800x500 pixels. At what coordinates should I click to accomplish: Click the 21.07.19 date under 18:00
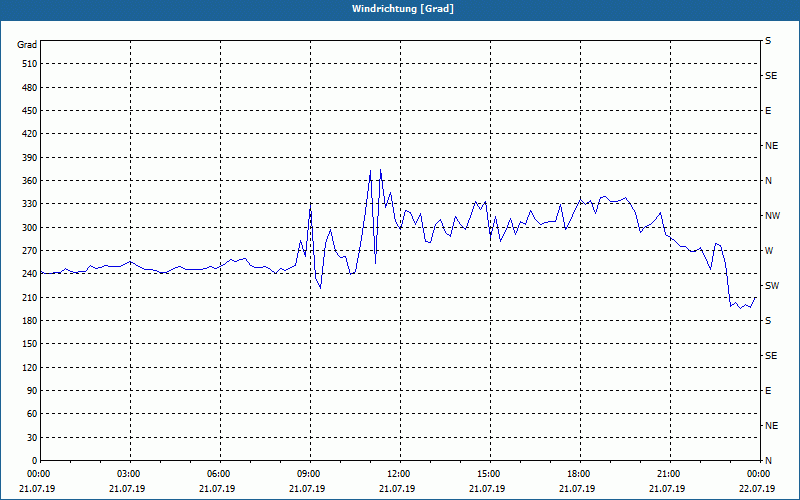tap(577, 489)
